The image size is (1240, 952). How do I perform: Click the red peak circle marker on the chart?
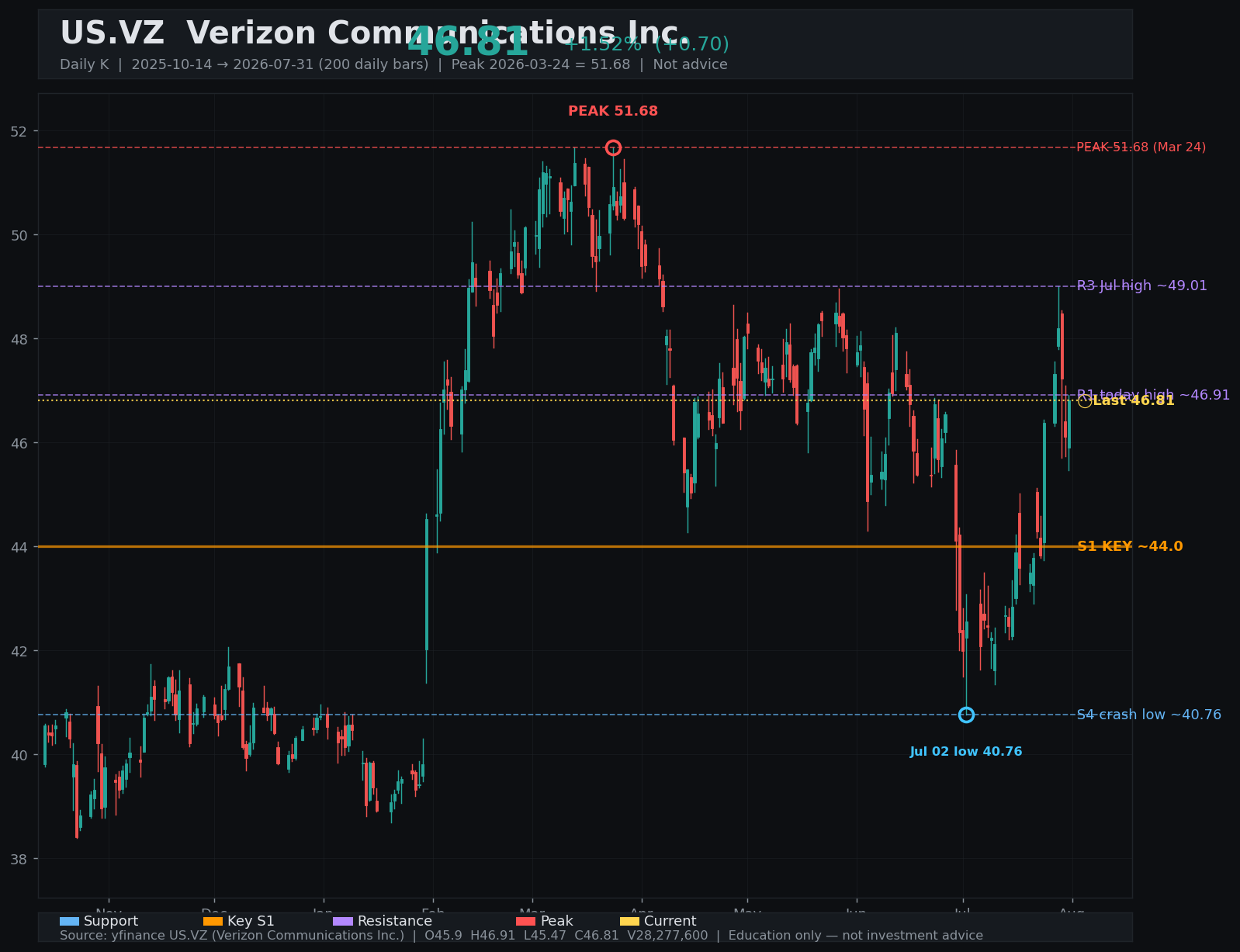613,147
